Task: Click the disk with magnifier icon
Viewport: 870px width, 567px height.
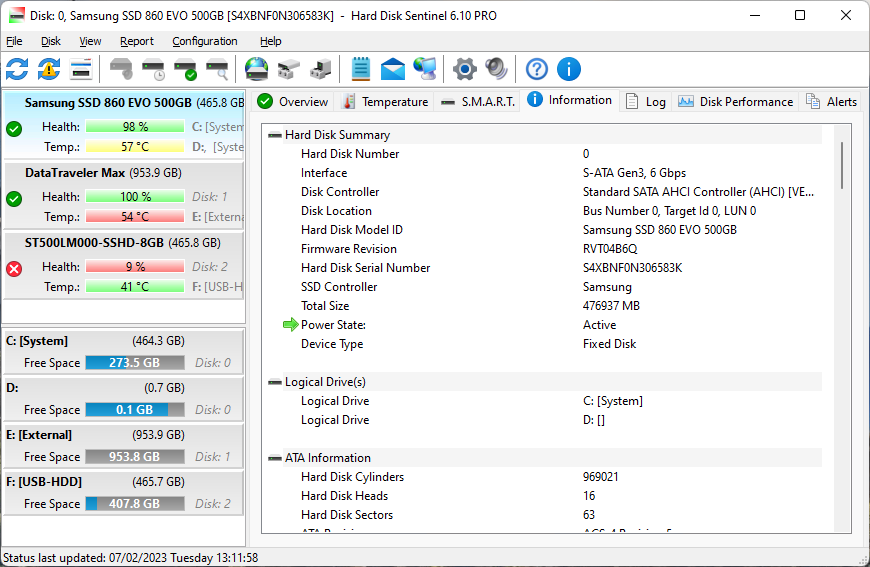Action: click(x=217, y=69)
